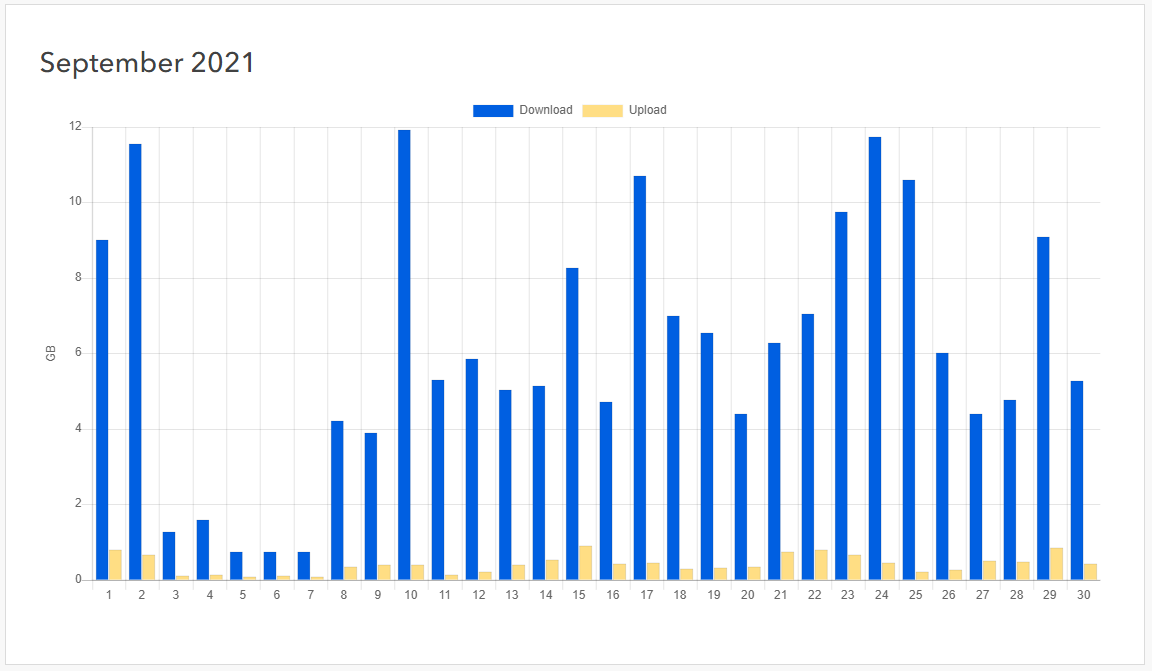Select the download bar for day 12
The image size is (1152, 671).
point(472,470)
